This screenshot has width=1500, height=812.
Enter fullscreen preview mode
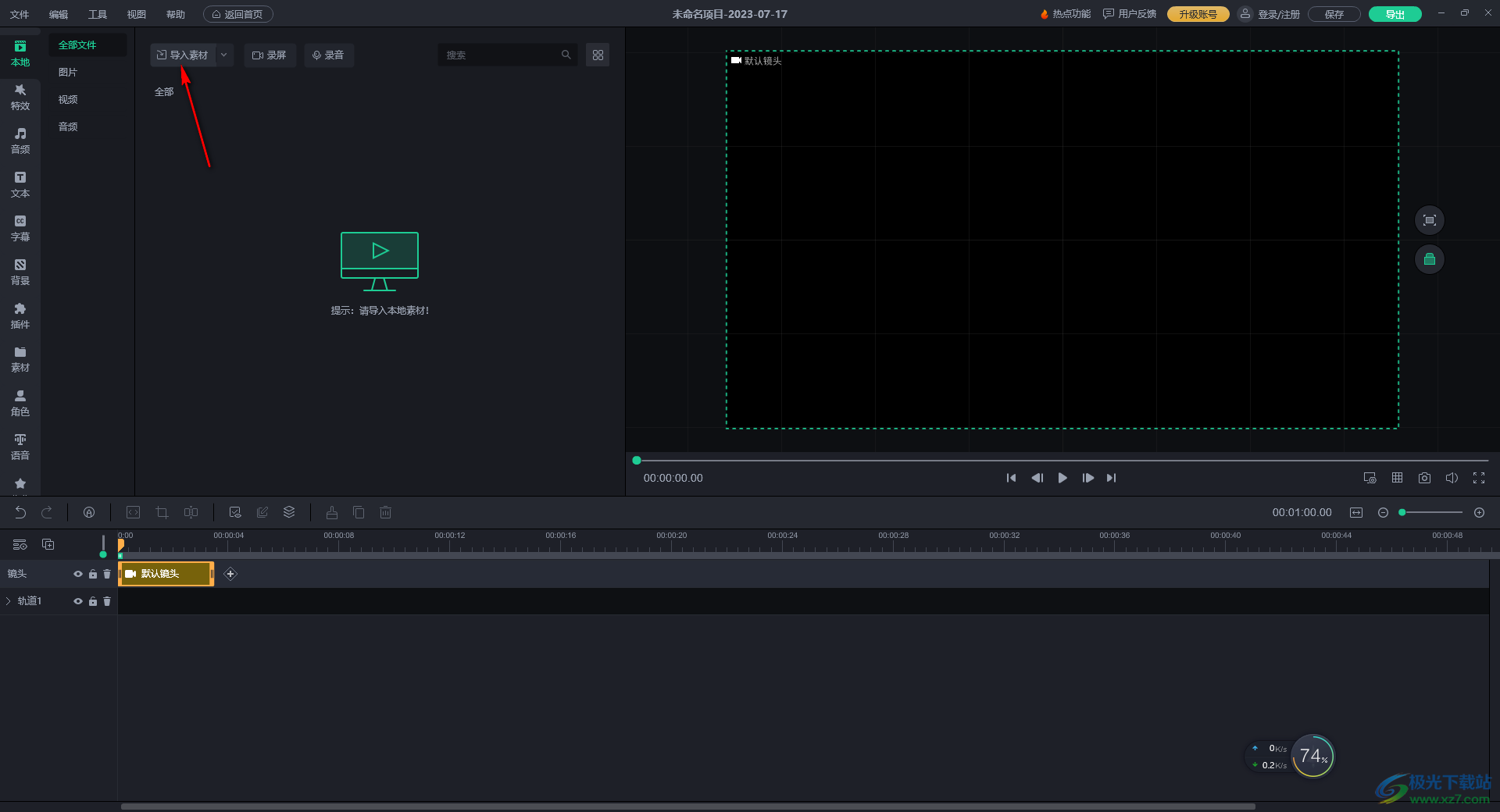click(x=1479, y=478)
